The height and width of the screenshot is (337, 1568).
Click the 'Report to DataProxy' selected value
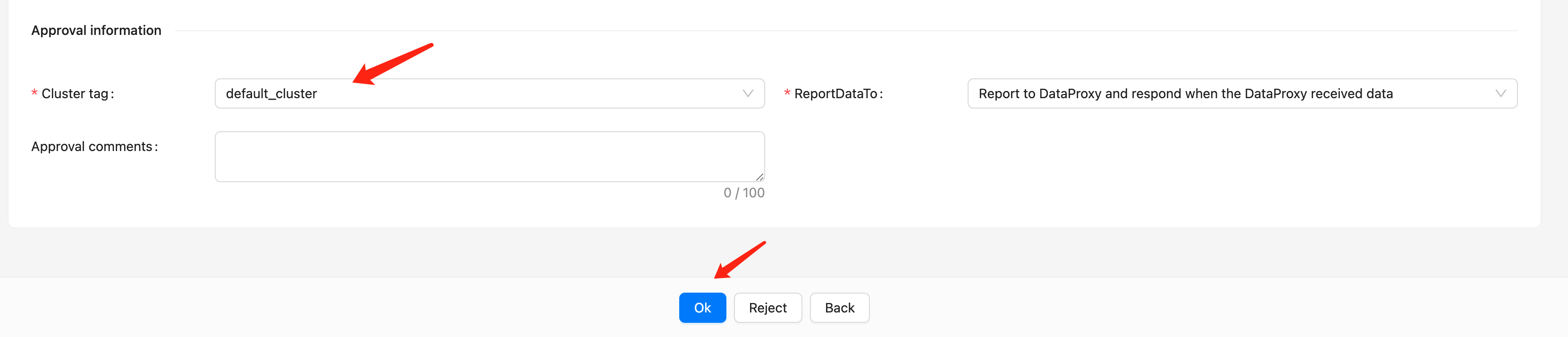(x=1185, y=93)
